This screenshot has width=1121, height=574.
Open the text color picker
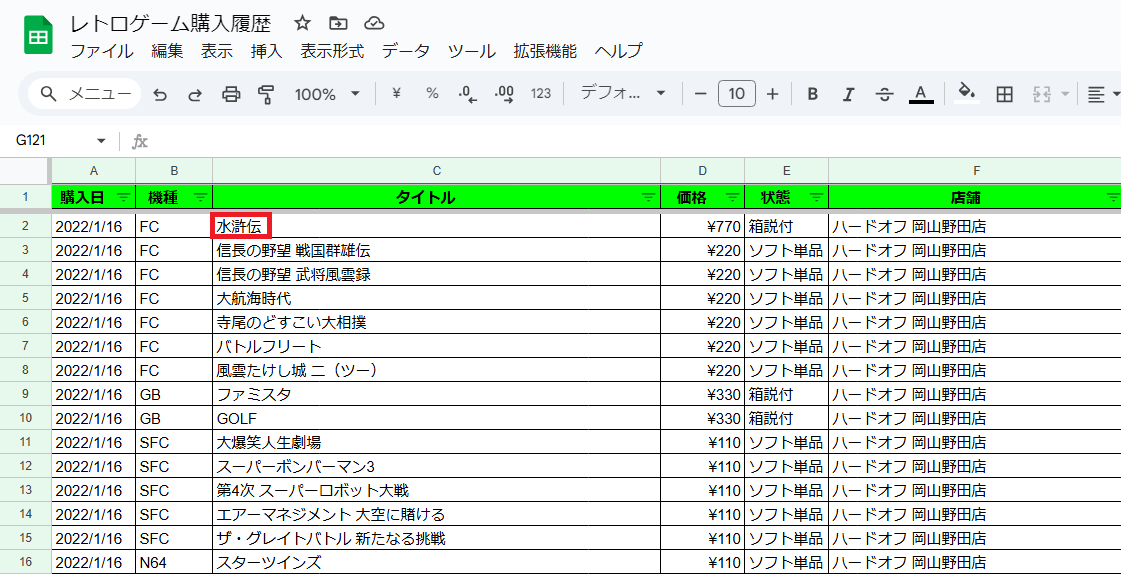922,94
